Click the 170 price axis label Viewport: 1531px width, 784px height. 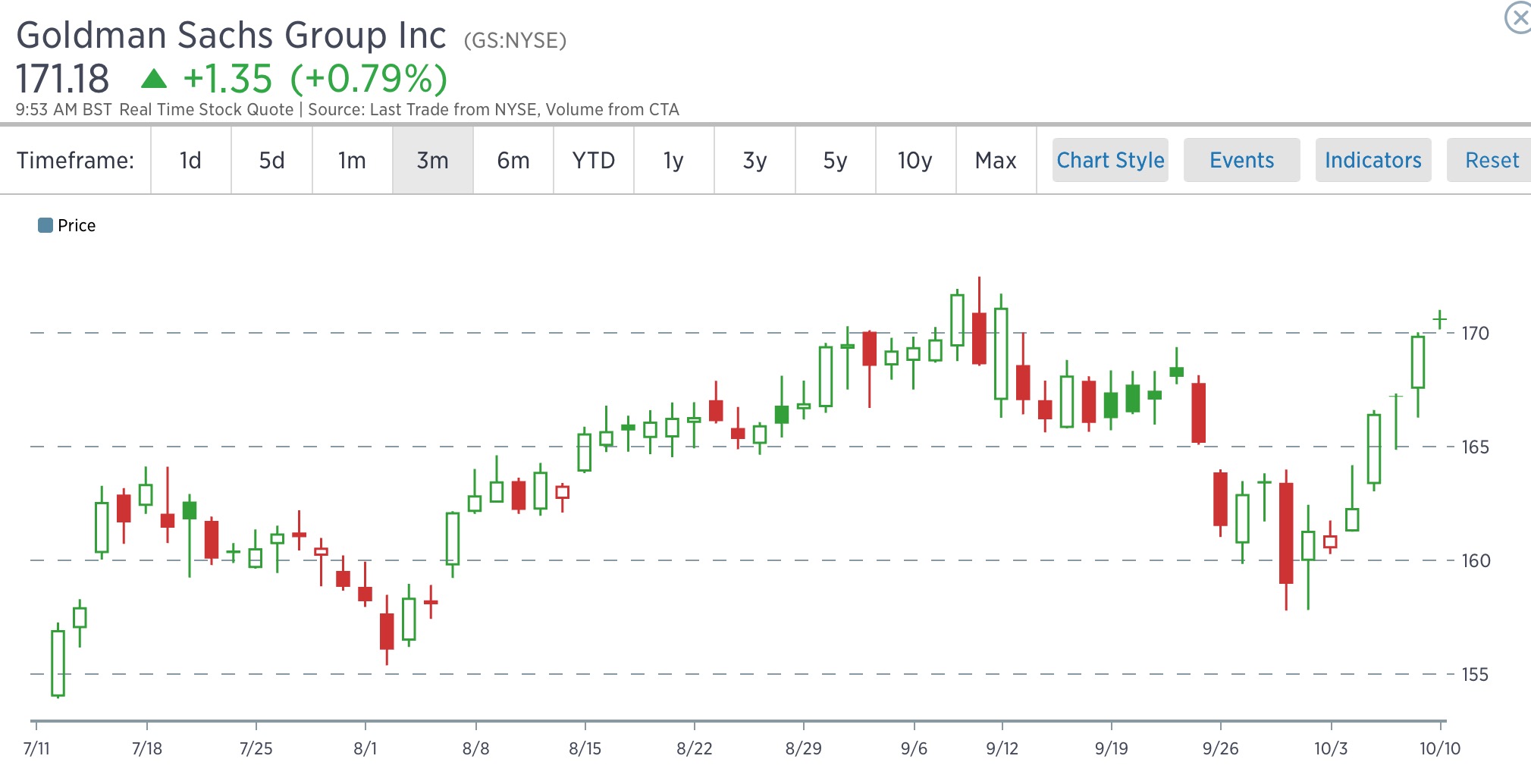pyautogui.click(x=1475, y=333)
